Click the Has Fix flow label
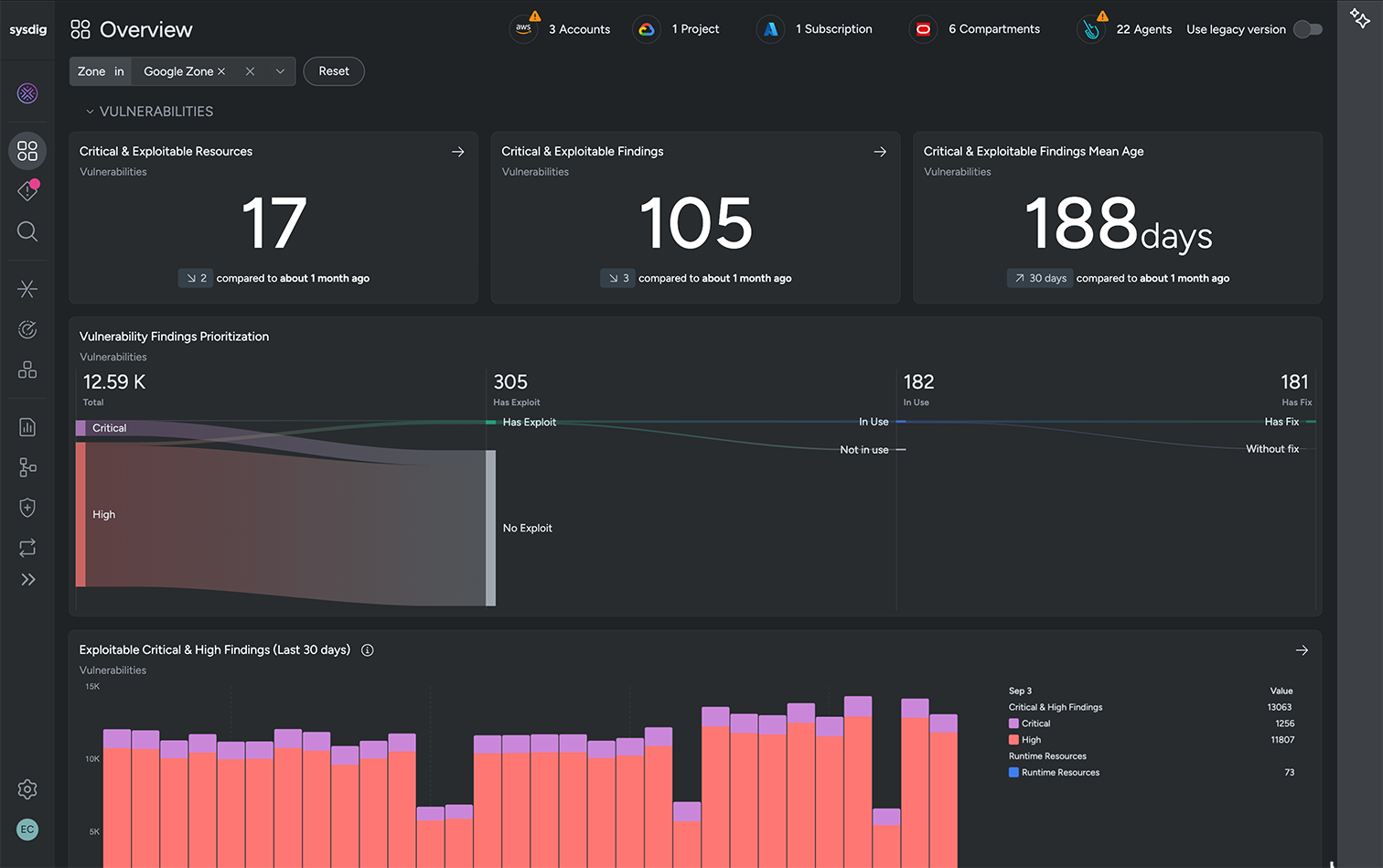The image size is (1383, 868). [1281, 423]
